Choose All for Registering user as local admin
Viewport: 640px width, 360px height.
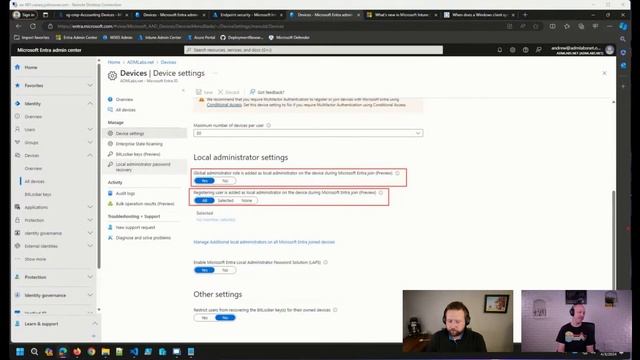(204, 200)
